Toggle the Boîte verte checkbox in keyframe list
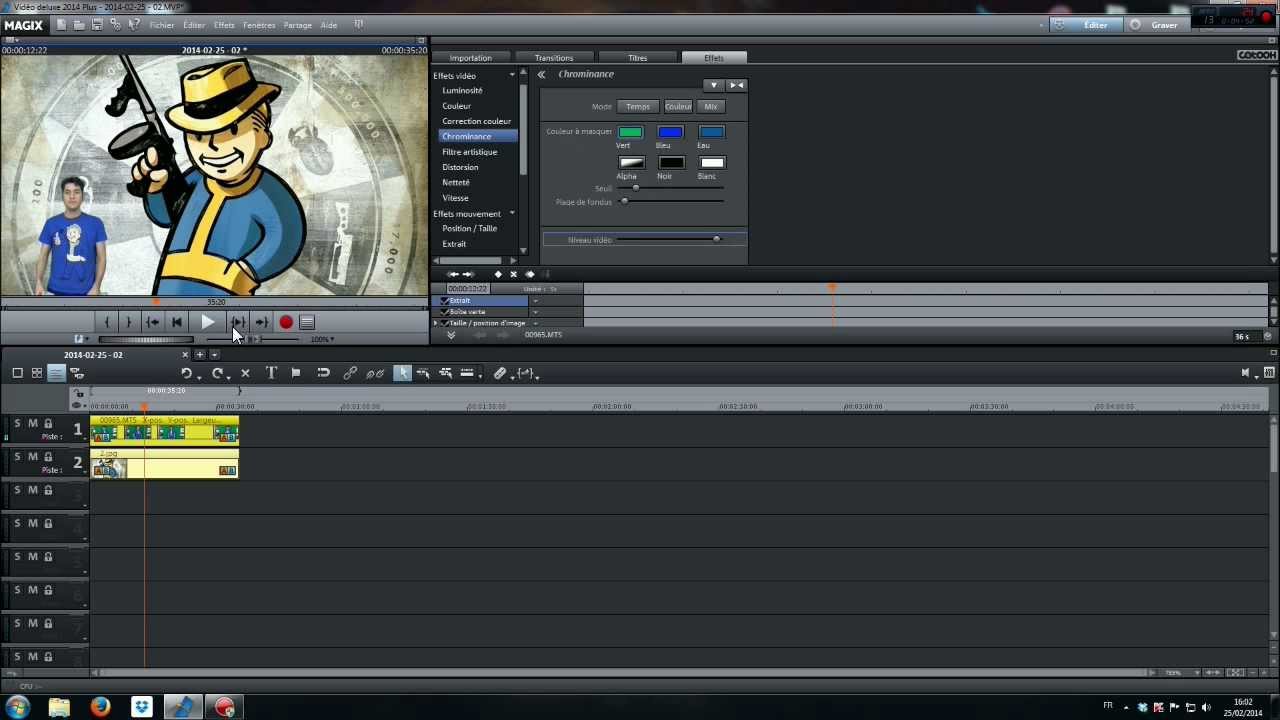Viewport: 1280px width, 720px height. (x=445, y=312)
